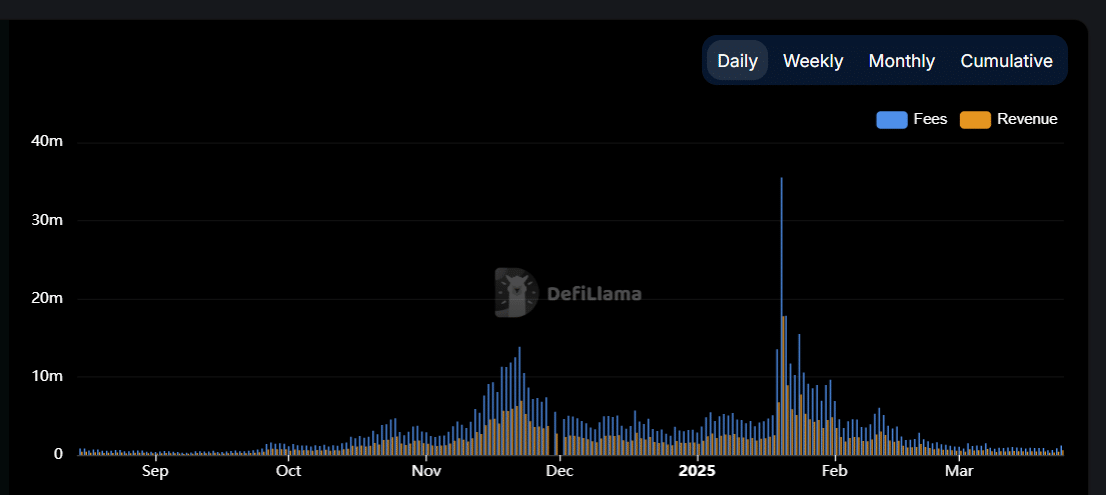Select the Dec time axis marker

click(559, 470)
